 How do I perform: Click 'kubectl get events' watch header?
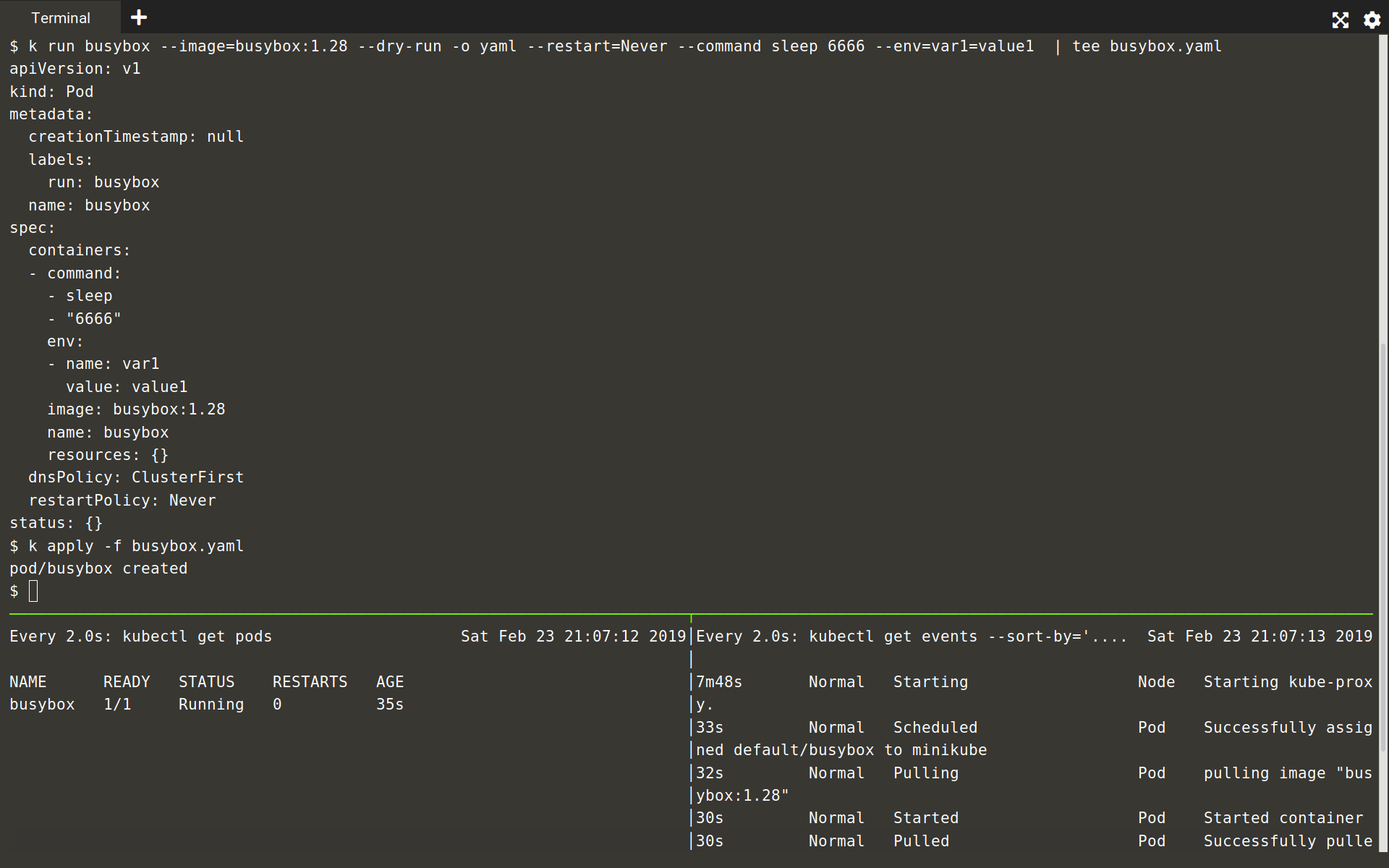pos(912,637)
